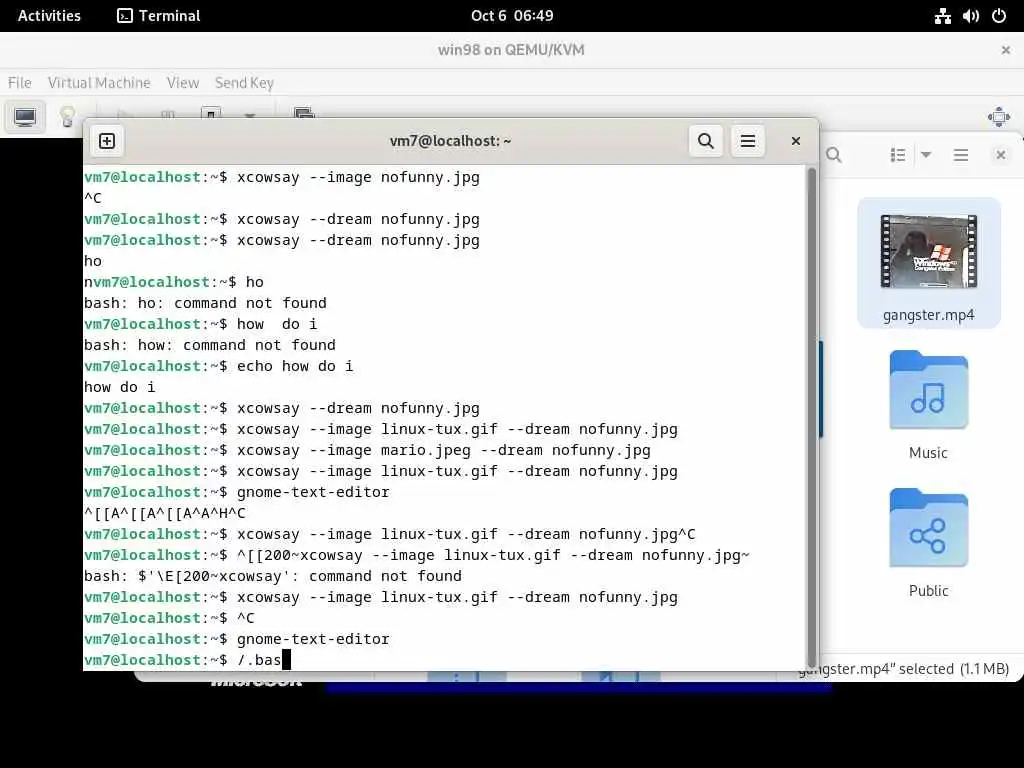The width and height of the screenshot is (1024, 768).
Task: Click the network status icon
Action: click(x=942, y=16)
